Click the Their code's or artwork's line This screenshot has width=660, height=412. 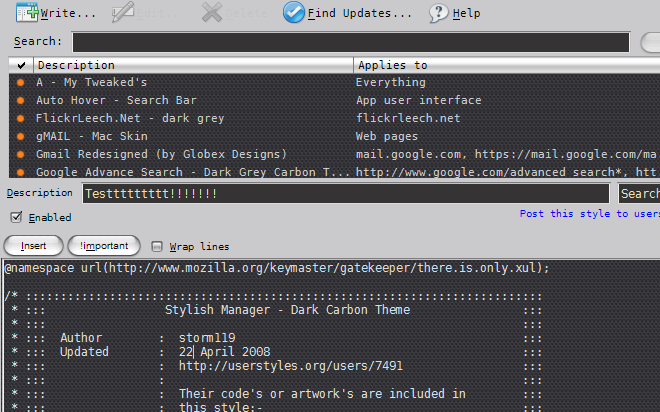pyautogui.click(x=322, y=394)
